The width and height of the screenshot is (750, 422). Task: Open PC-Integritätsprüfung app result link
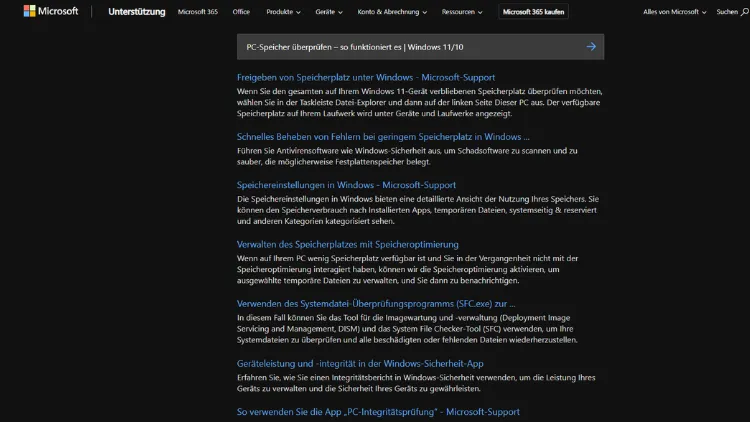pyautogui.click(x=378, y=411)
